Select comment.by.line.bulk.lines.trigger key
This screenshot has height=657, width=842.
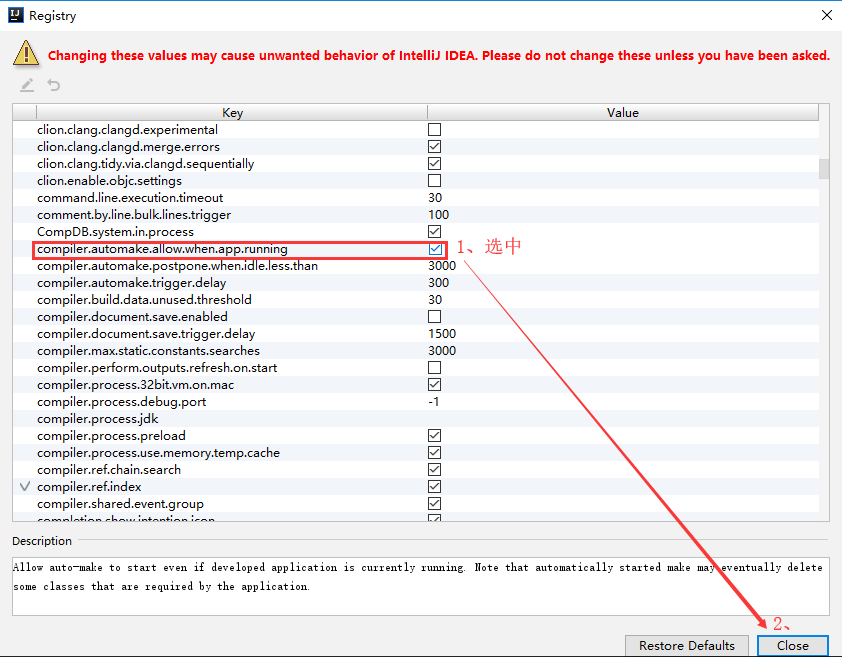click(x=134, y=215)
